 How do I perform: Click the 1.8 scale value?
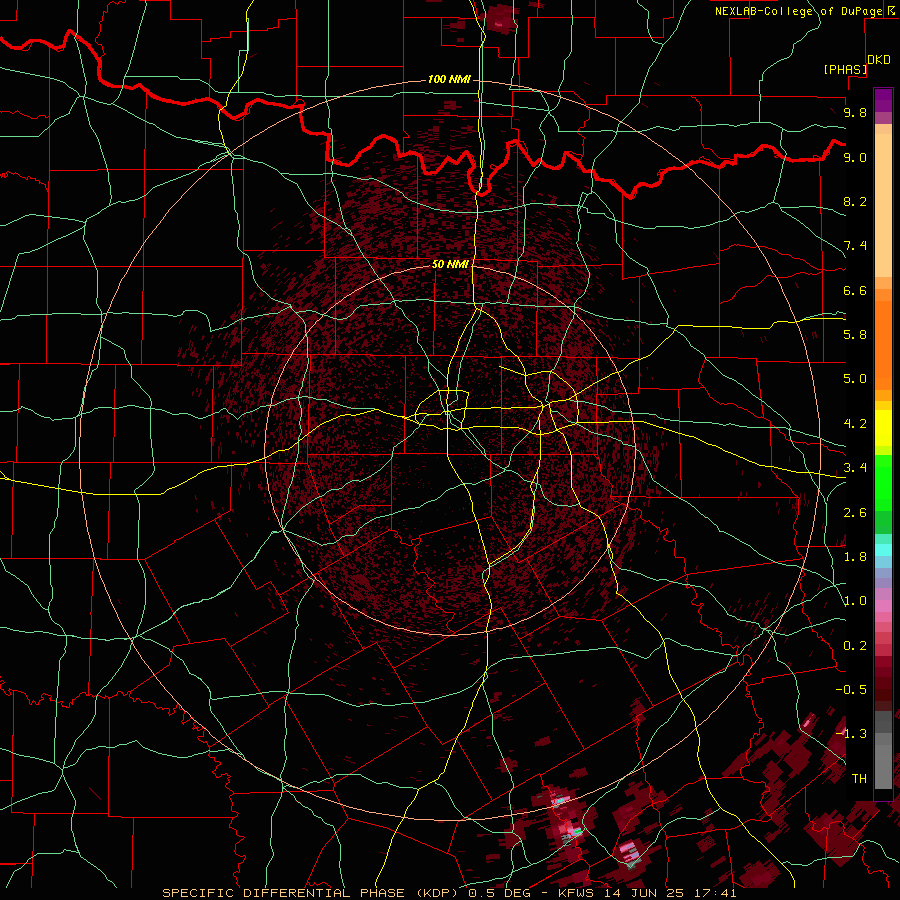click(855, 557)
